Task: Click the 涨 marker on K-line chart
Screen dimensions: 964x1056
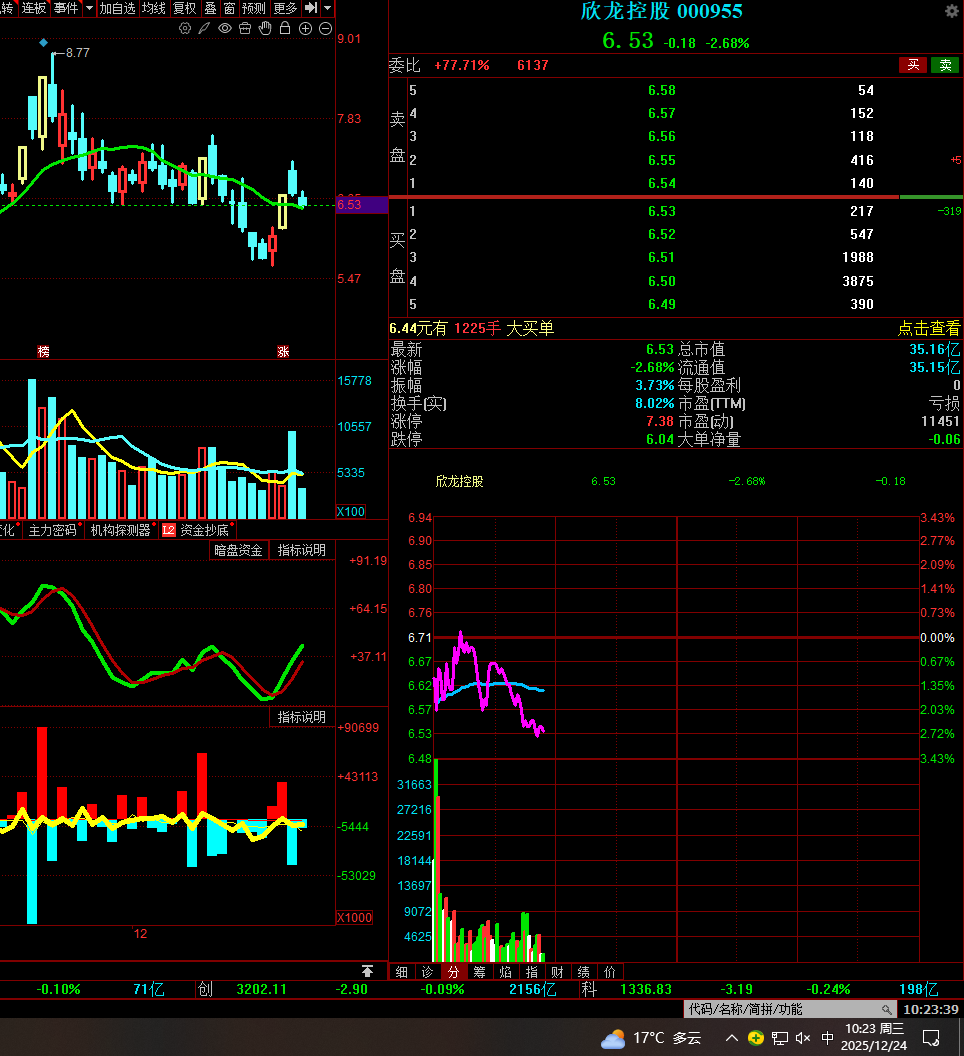Action: pos(283,351)
